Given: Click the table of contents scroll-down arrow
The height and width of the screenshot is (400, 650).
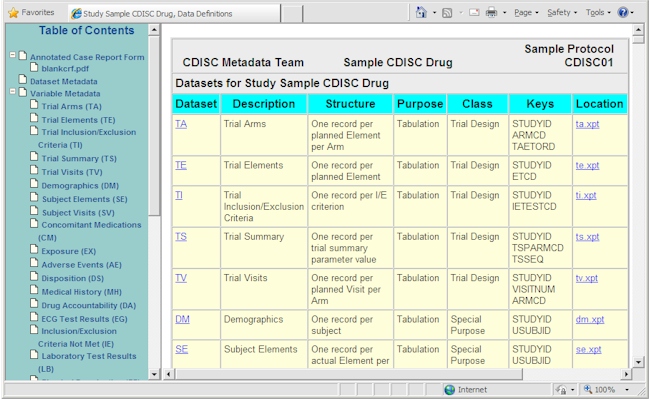Looking at the screenshot, I should 154,374.
